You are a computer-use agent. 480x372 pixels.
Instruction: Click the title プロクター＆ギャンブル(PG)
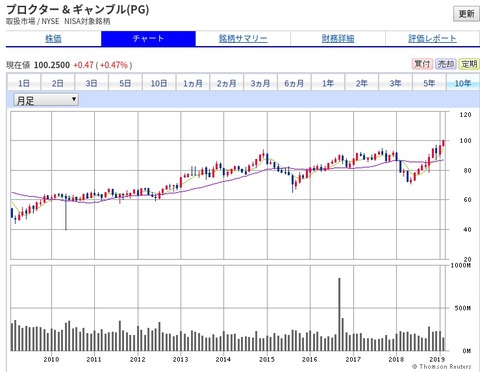point(77,9)
